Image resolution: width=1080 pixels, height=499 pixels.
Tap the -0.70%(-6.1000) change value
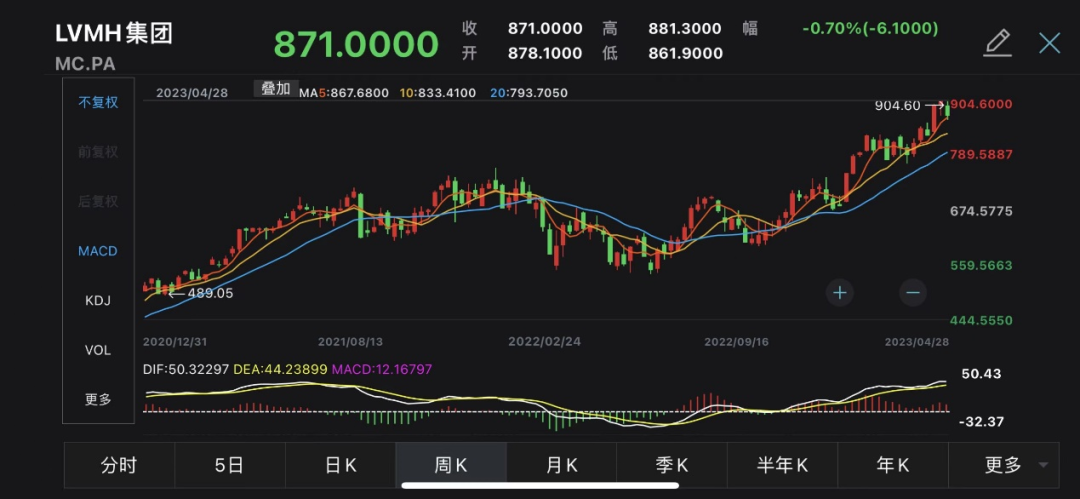tap(870, 28)
